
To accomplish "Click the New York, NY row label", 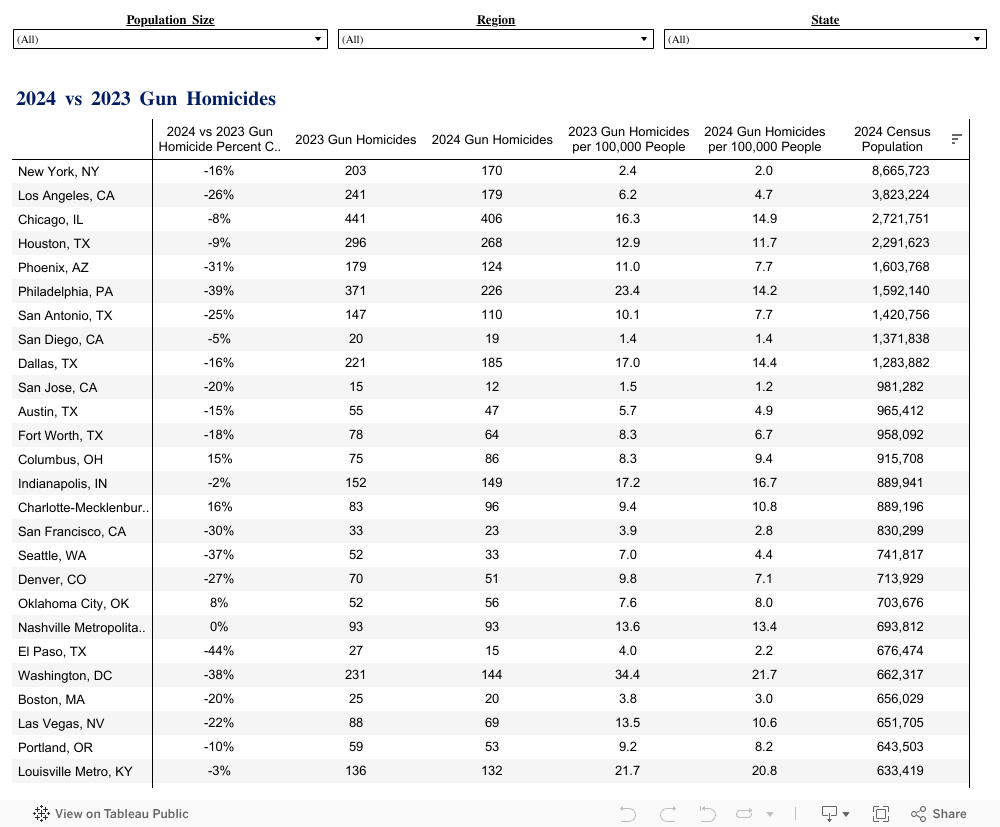I will point(59,171).
